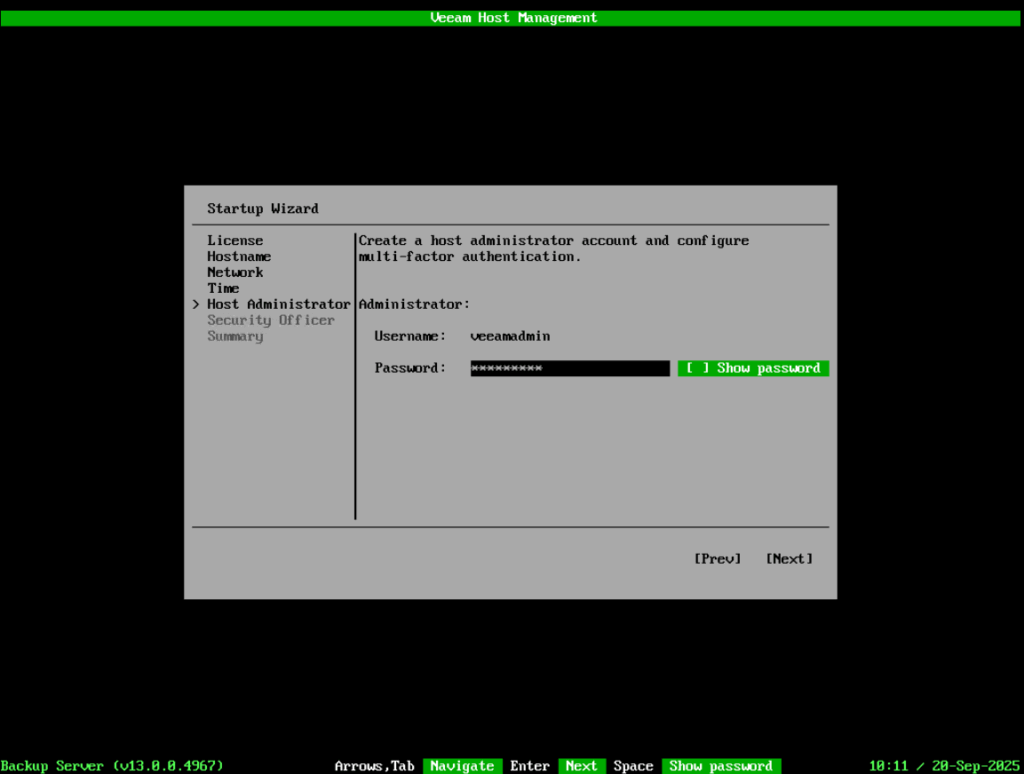Click the Navigate hint in status bar
The width and height of the screenshot is (1024, 774).
click(x=461, y=766)
